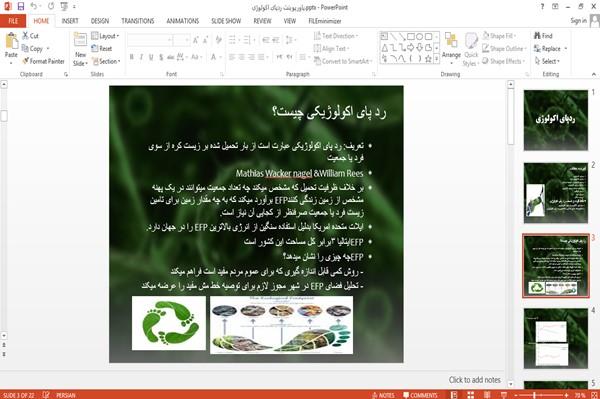Open the Layout dropdown
Screen dimensions: 600x399
pyautogui.click(x=105, y=36)
